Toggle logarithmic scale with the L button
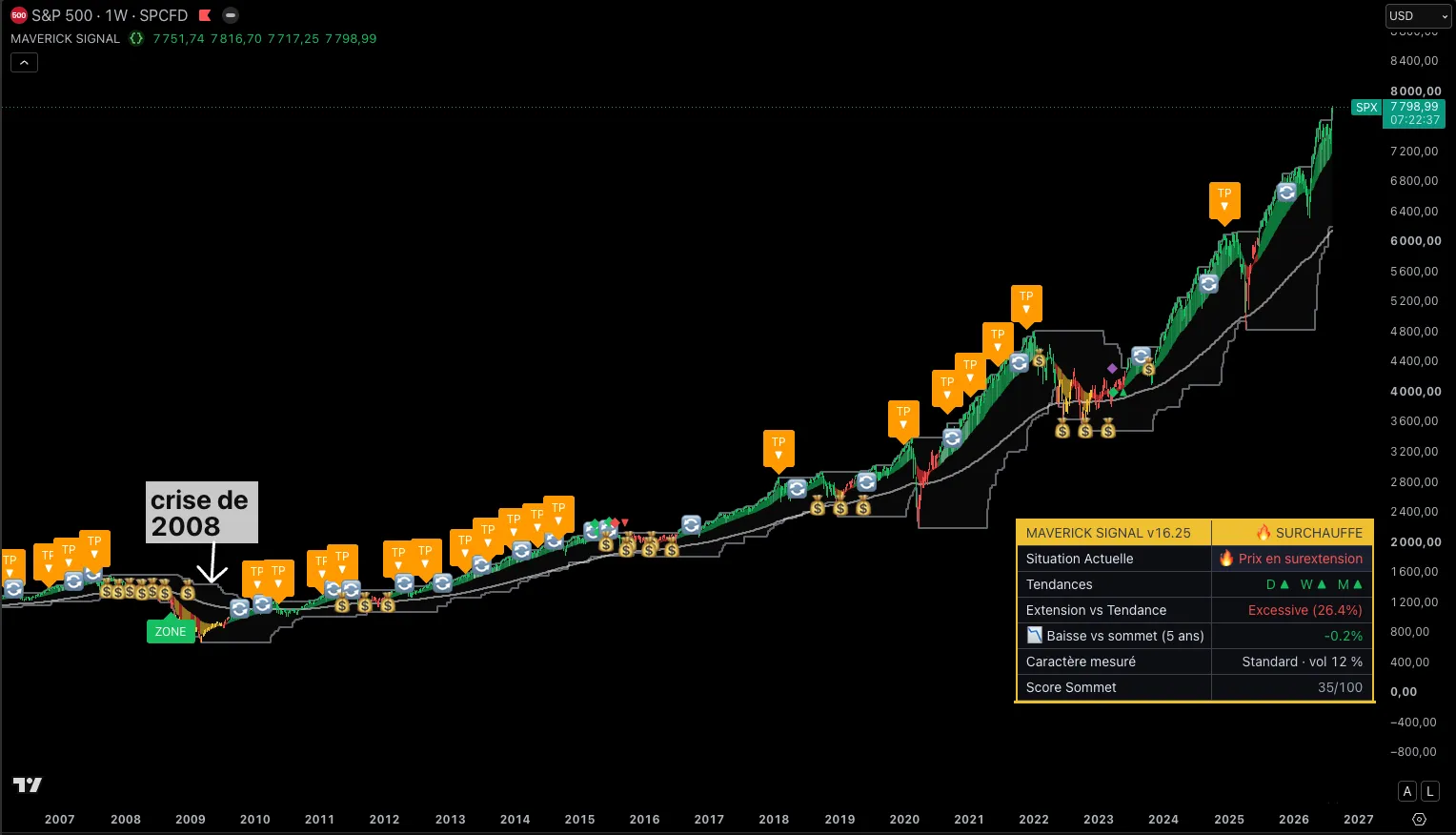 pyautogui.click(x=1429, y=791)
